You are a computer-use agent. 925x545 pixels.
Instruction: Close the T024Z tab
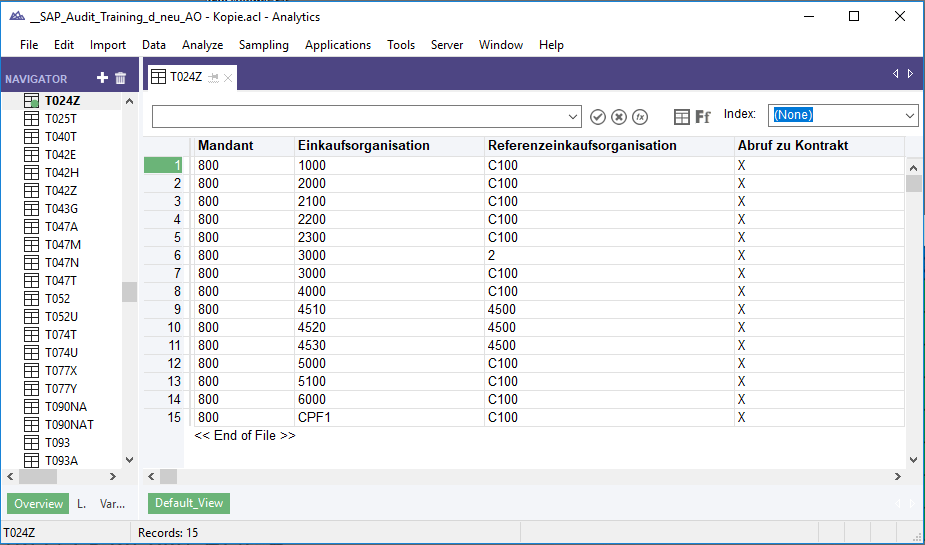point(228,78)
